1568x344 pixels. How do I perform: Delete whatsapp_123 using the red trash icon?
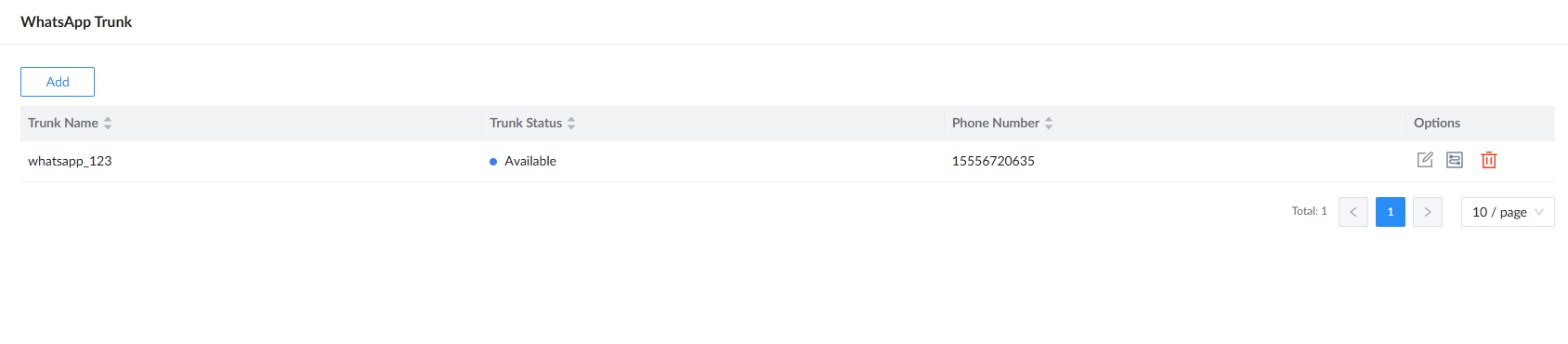tap(1489, 160)
